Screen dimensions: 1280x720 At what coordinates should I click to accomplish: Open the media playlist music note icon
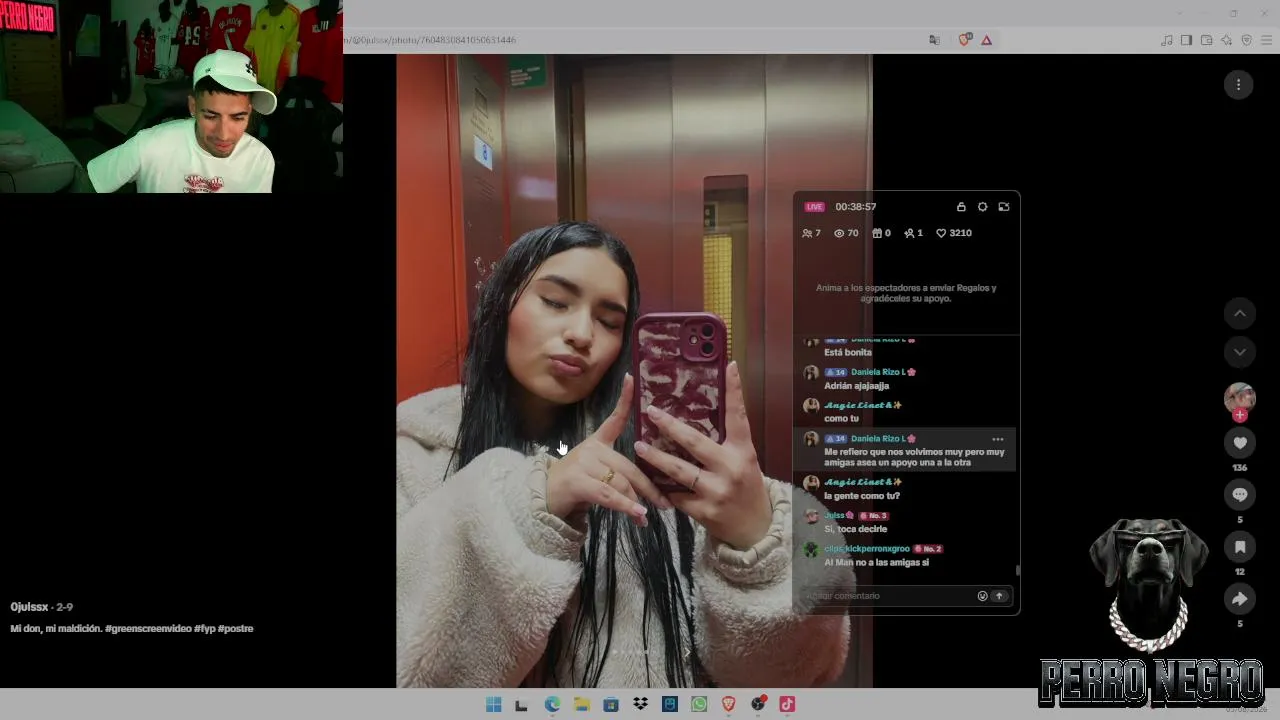(x=1167, y=40)
